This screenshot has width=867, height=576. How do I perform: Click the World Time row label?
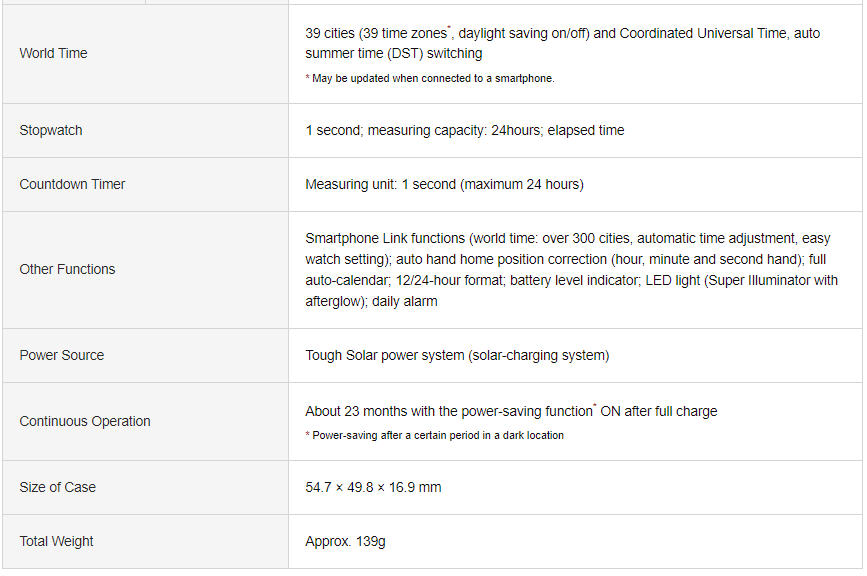click(53, 53)
